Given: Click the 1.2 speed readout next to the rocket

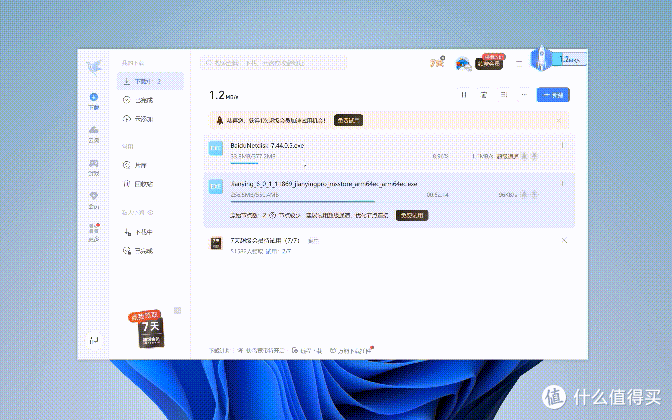Looking at the screenshot, I should coord(570,60).
